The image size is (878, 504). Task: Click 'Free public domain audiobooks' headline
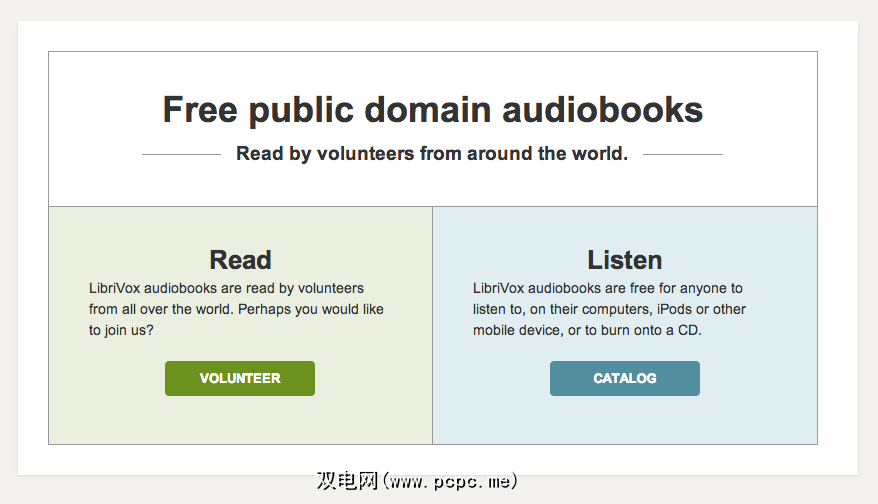[x=432, y=110]
